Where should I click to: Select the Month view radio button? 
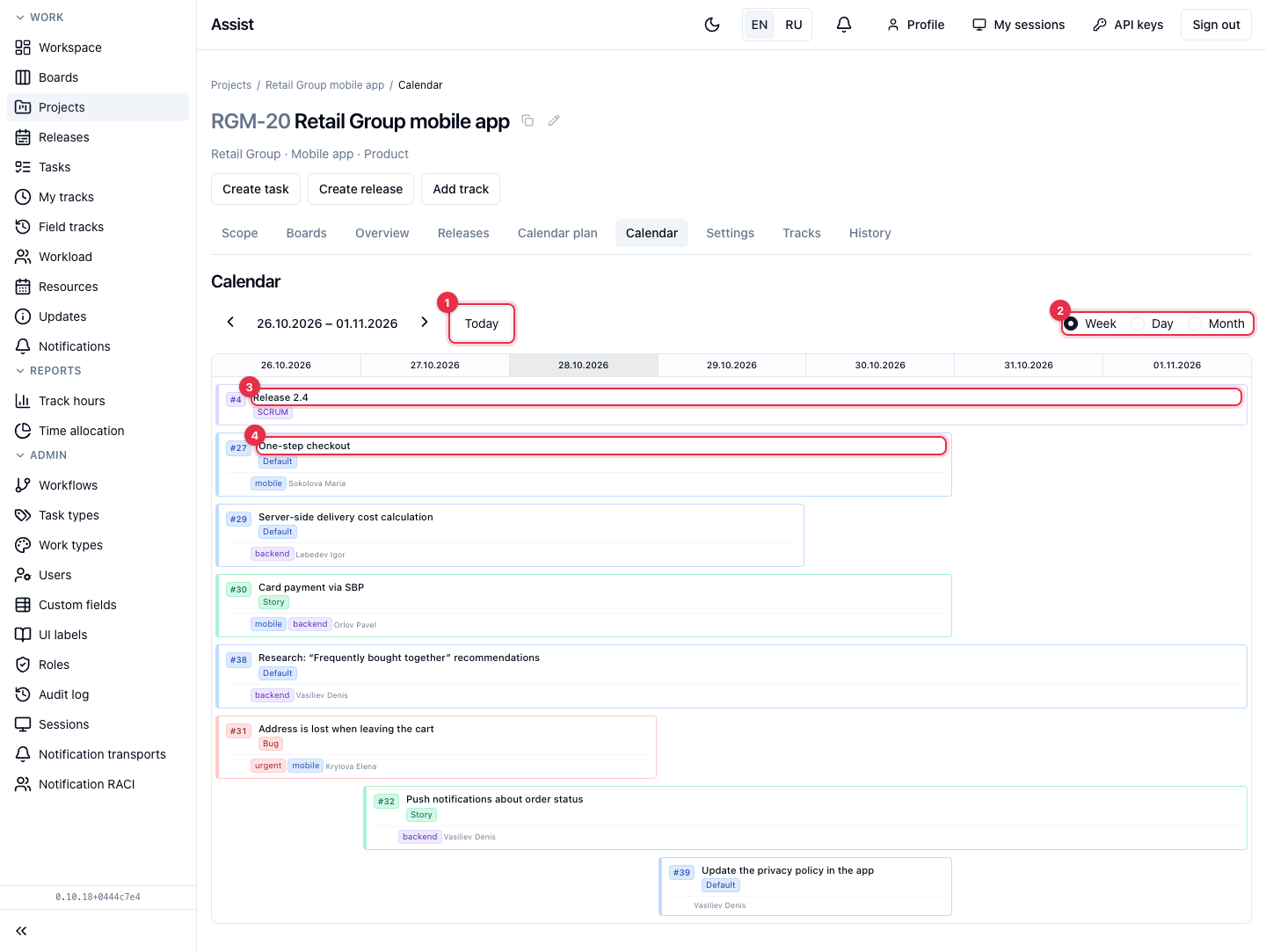tap(1195, 323)
